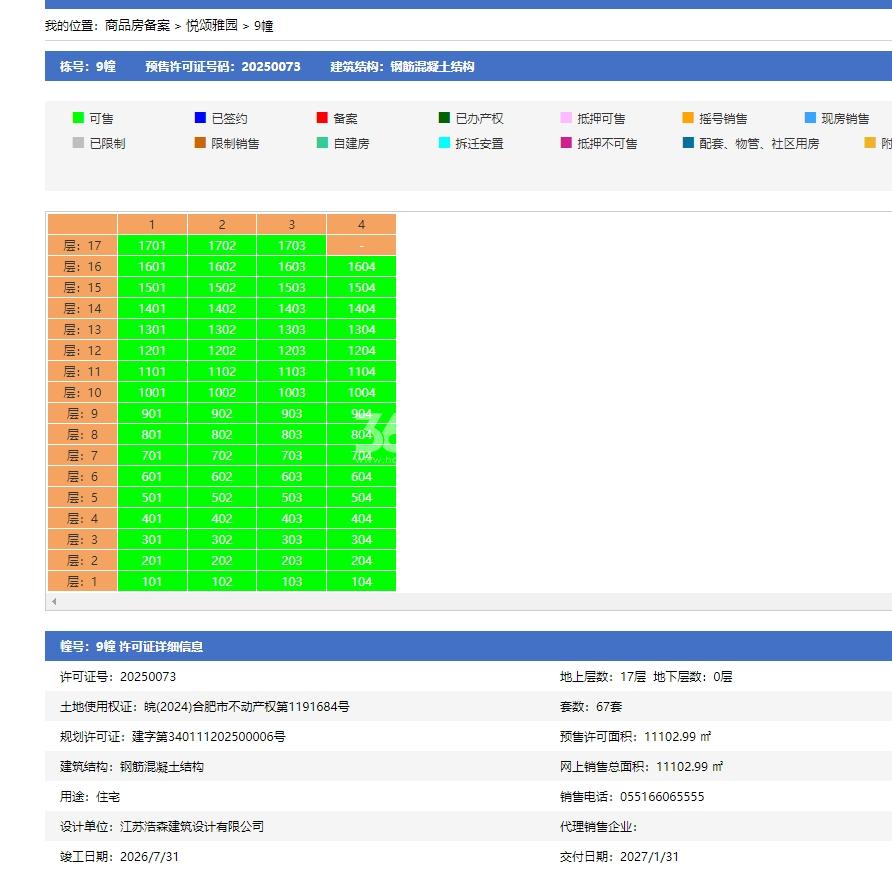Select unit 401
Screen dimensions: 892x876
tap(152, 519)
